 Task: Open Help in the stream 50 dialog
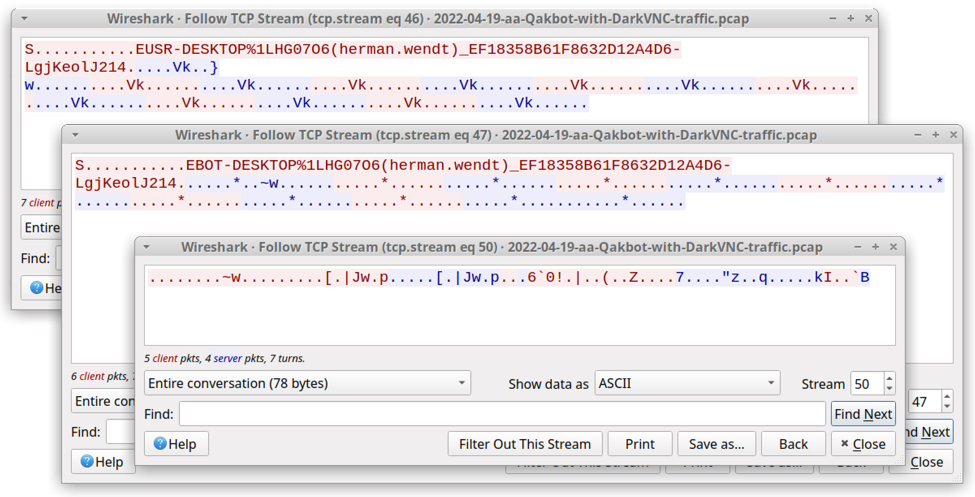coord(176,444)
